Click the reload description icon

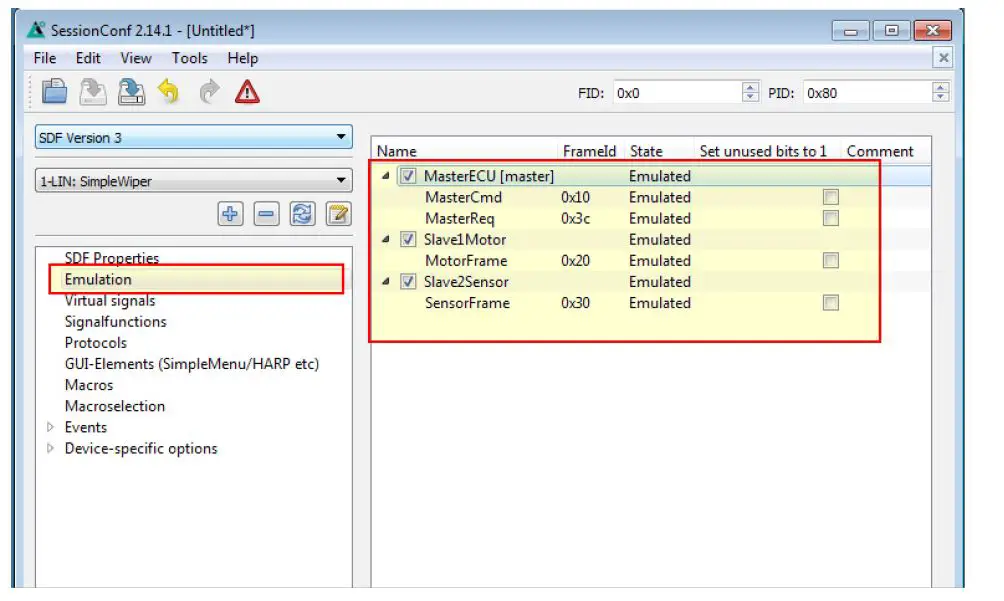tap(302, 213)
